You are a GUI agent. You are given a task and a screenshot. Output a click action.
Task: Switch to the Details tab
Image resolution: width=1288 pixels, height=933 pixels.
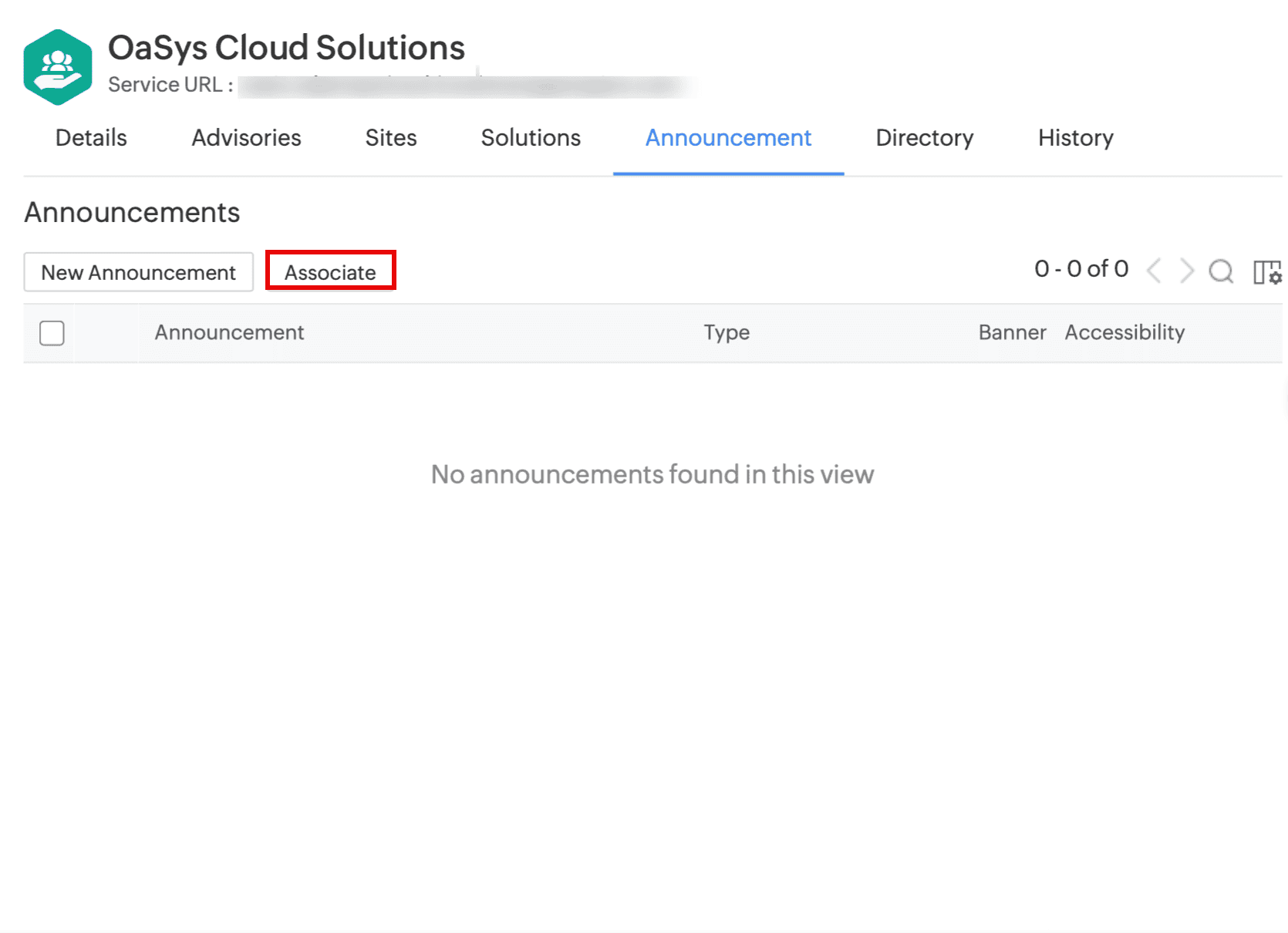91,138
